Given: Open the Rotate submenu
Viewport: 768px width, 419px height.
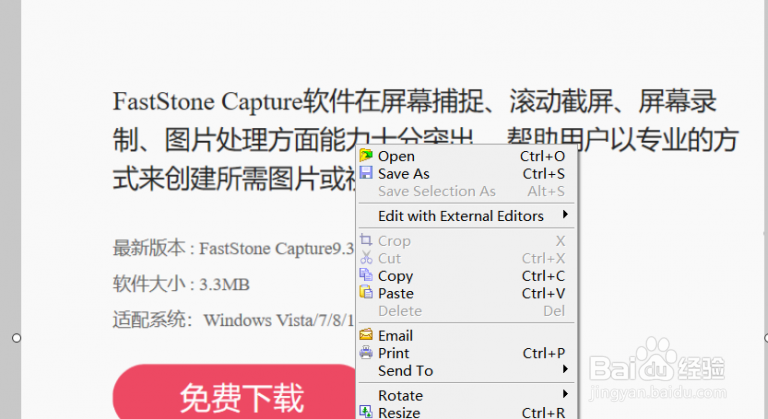Looking at the screenshot, I should [x=466, y=395].
